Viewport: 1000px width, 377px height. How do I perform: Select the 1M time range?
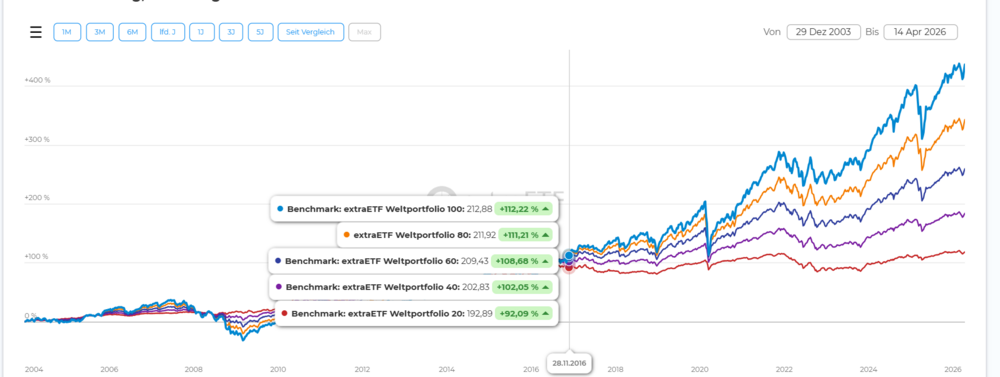(x=67, y=32)
